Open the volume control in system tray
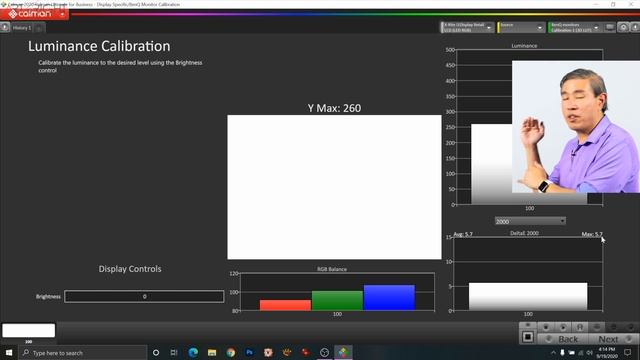640x360 pixels. 589,353
